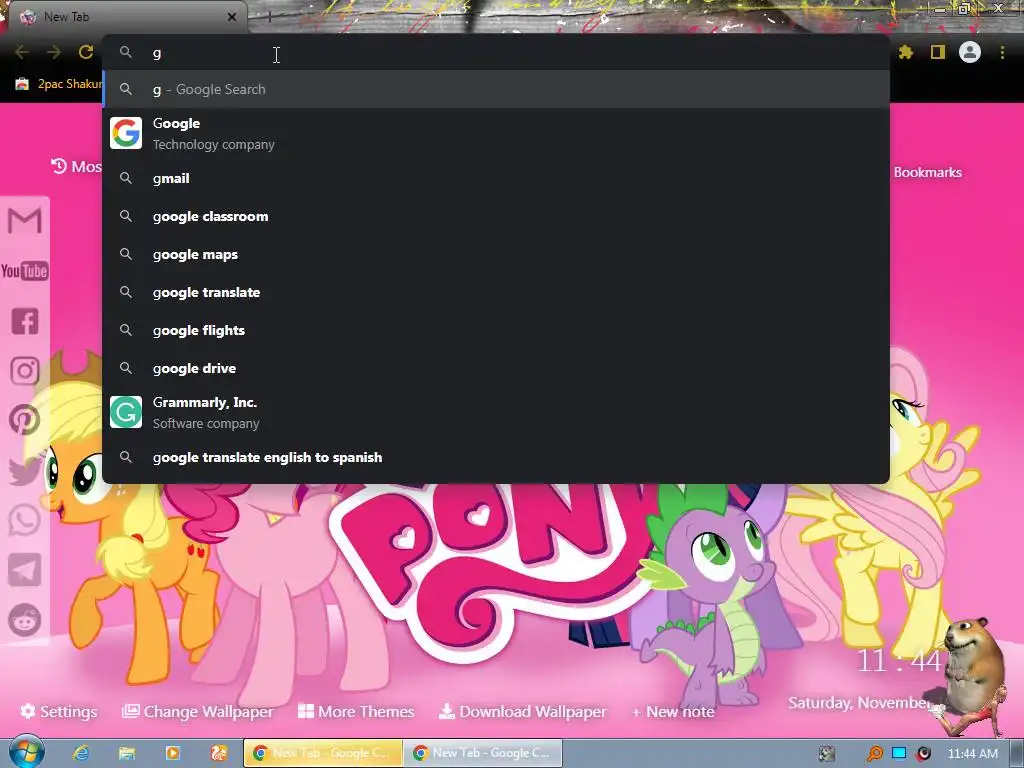Open Reddit sidebar shortcut
Image resolution: width=1024 pixels, height=768 pixels.
(x=25, y=620)
